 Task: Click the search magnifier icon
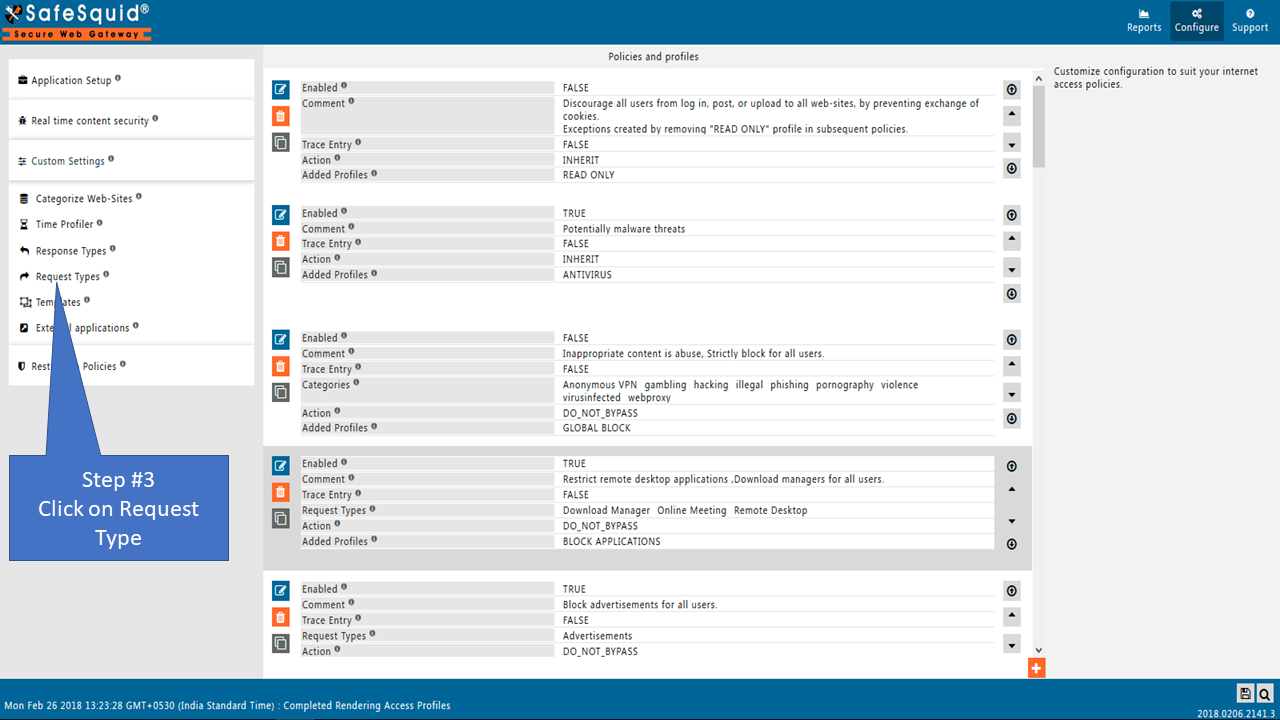[x=1265, y=693]
